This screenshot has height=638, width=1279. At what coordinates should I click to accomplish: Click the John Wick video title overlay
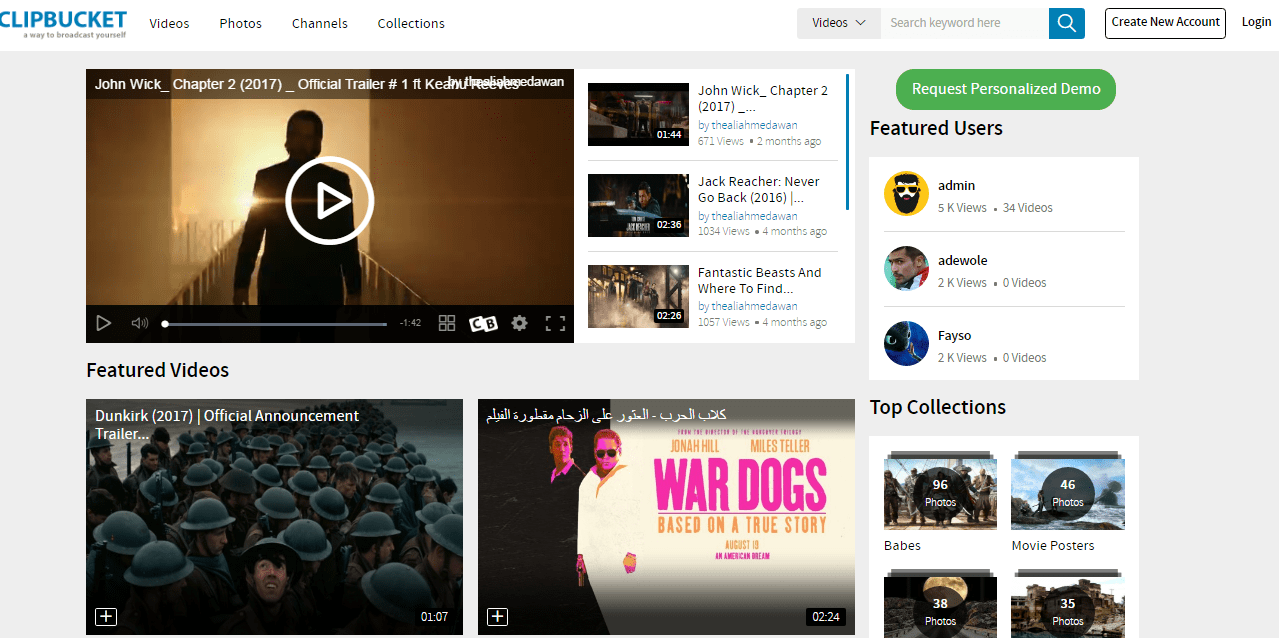point(307,84)
